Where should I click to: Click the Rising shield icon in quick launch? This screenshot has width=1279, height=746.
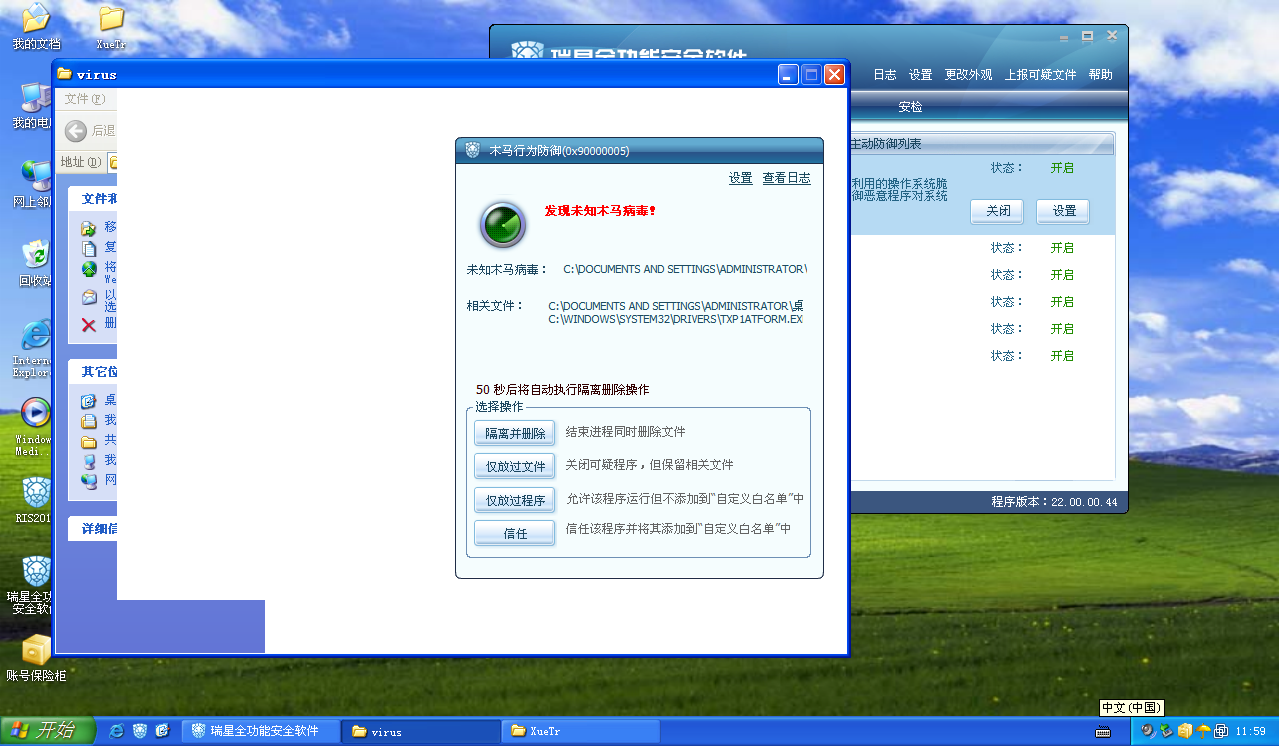tap(140, 731)
